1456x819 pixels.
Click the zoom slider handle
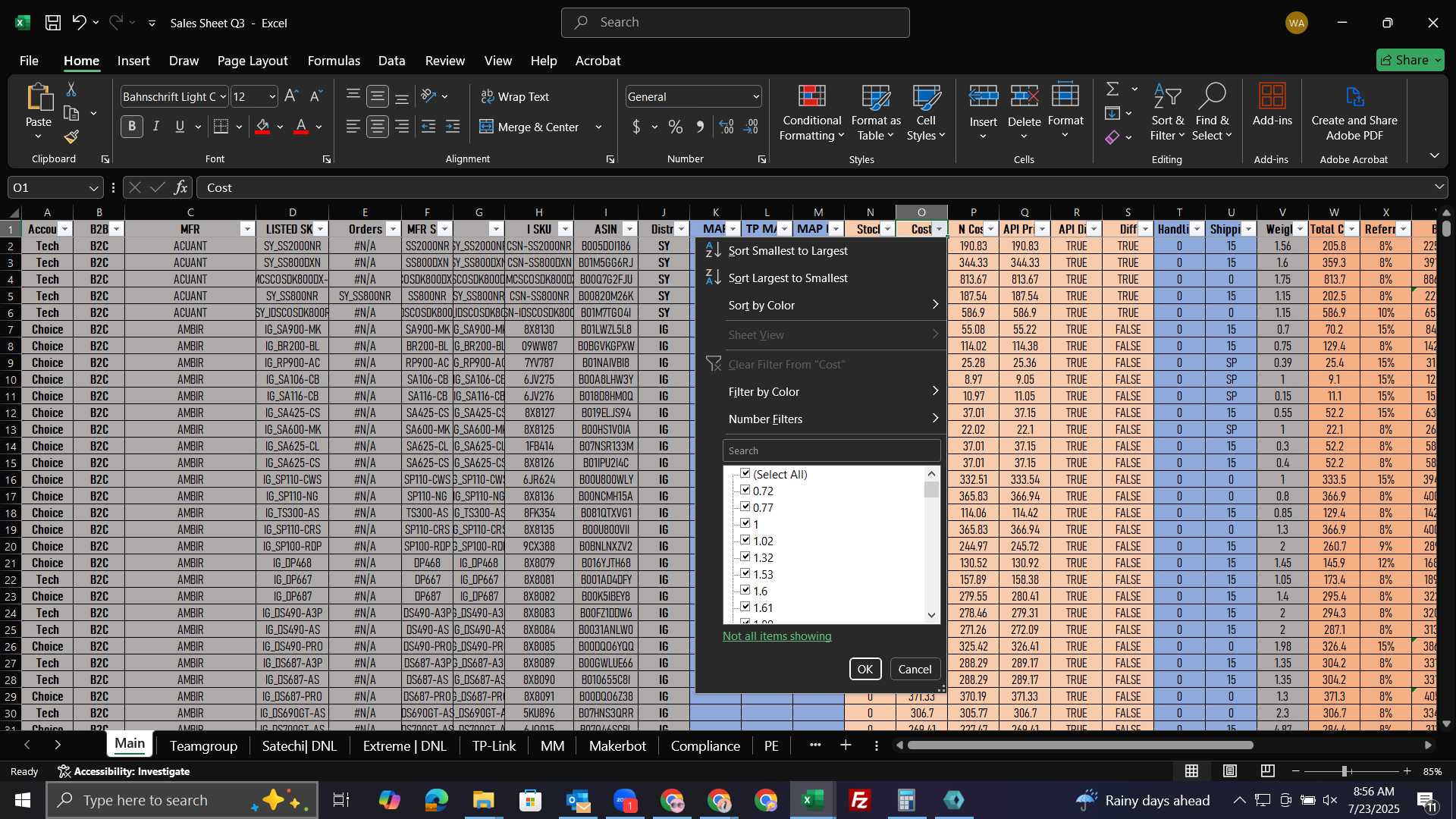click(1345, 771)
